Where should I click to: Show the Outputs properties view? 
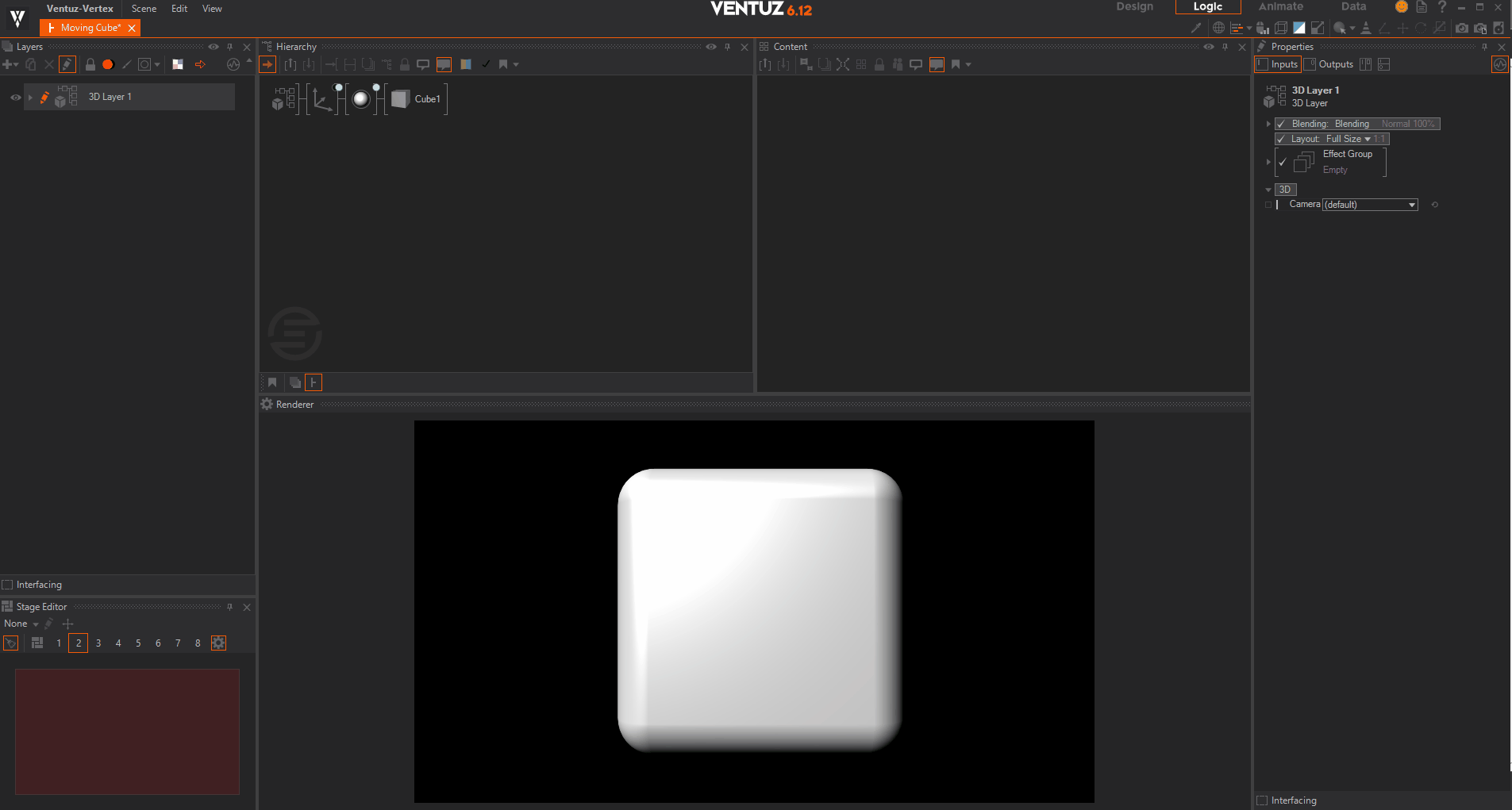1329,64
